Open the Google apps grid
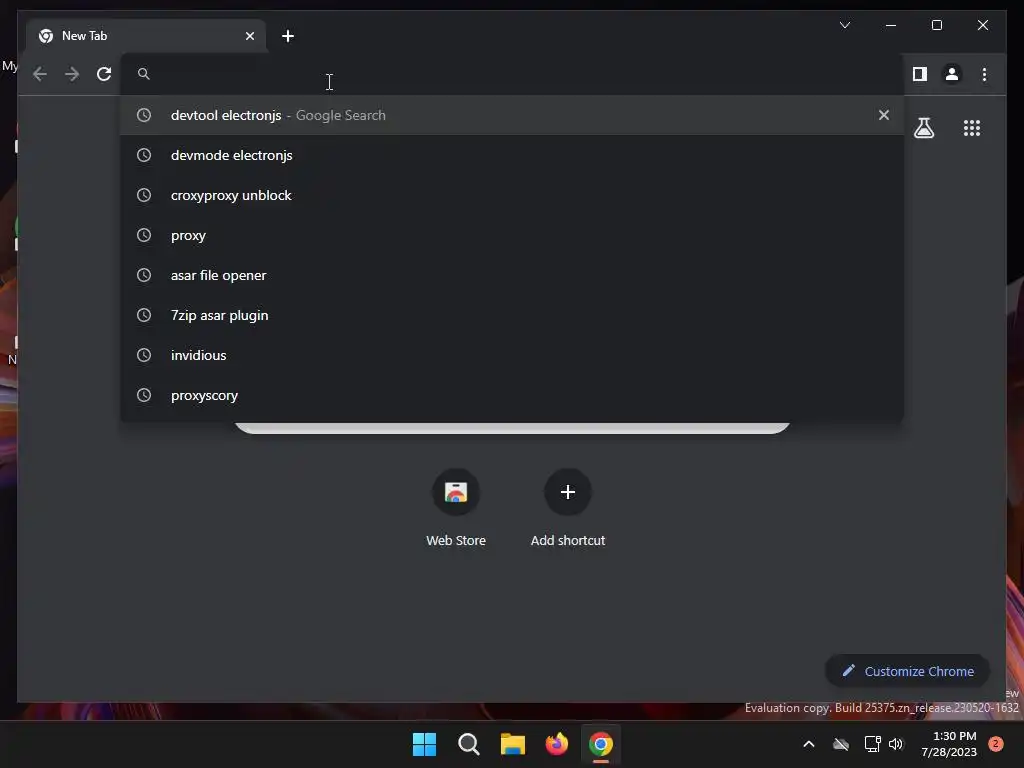The height and width of the screenshot is (768, 1024). [972, 128]
